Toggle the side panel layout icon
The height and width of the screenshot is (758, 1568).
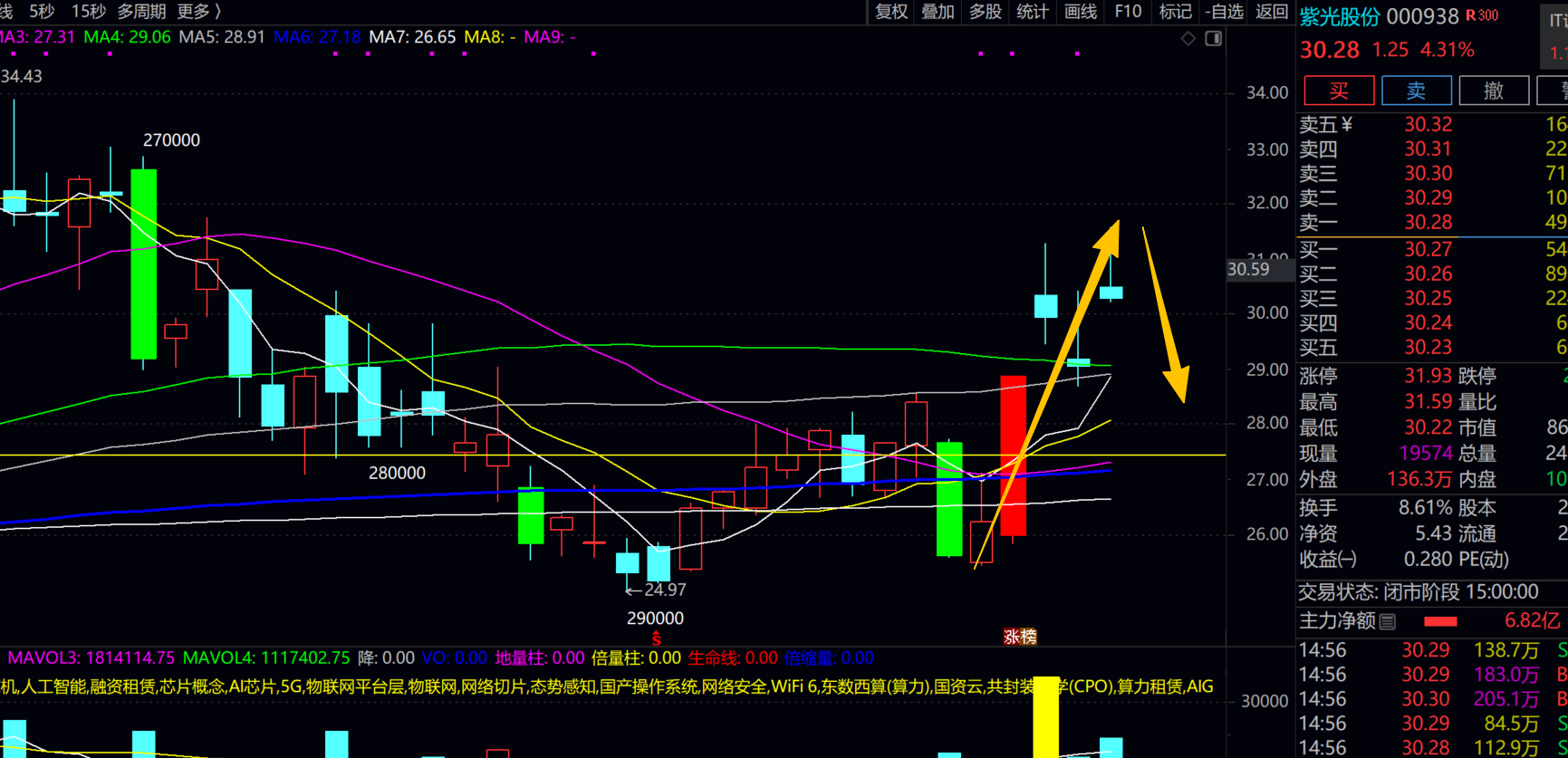click(x=1214, y=38)
